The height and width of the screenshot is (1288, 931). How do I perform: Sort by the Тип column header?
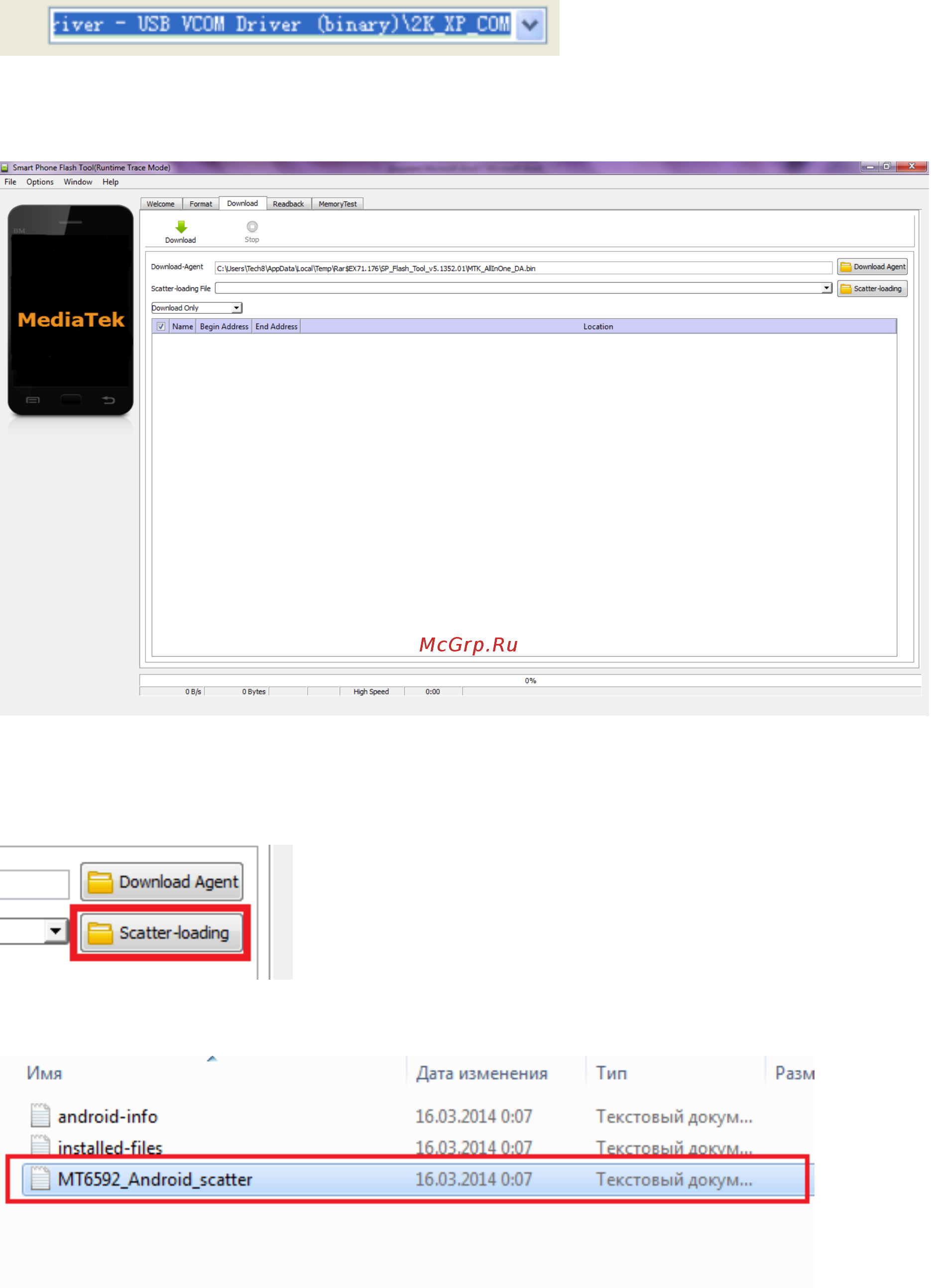coord(611,1073)
